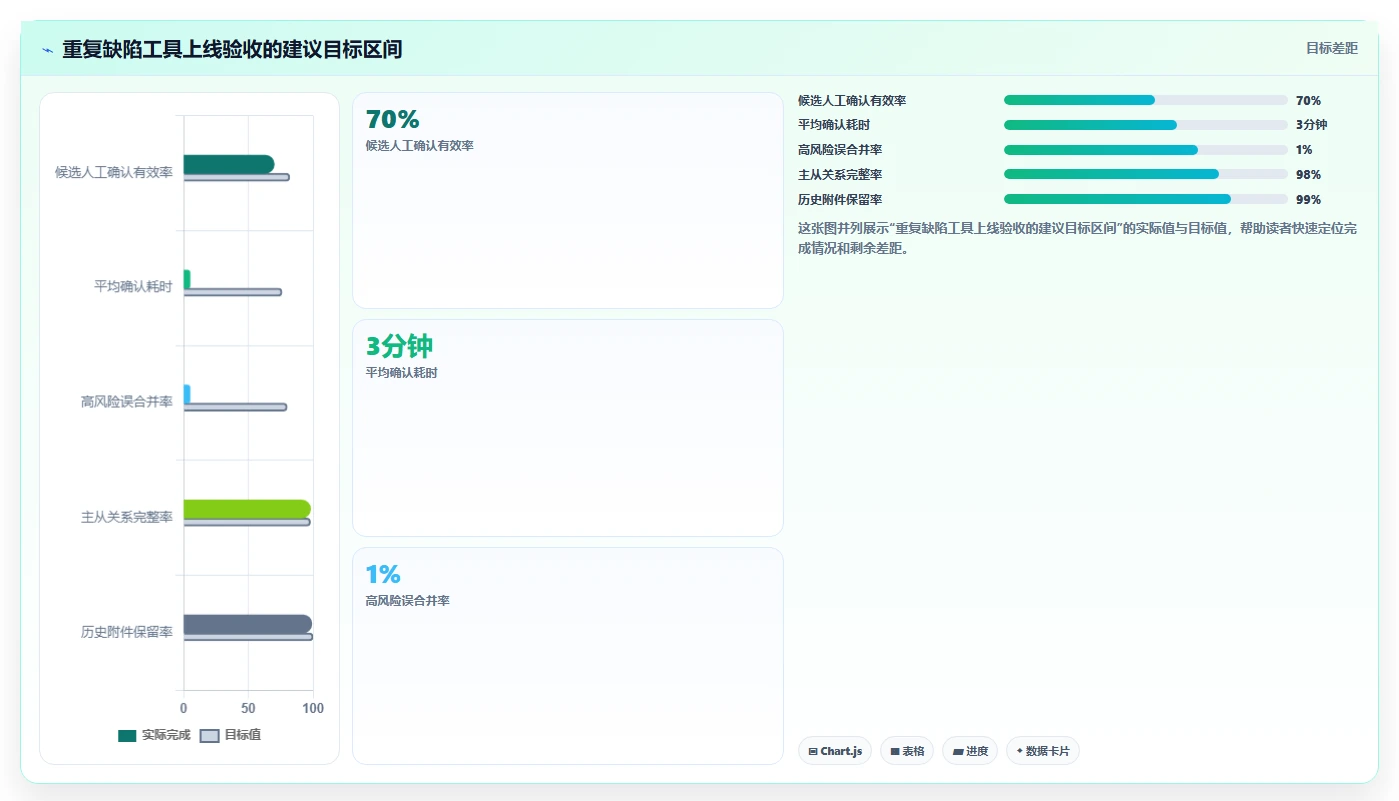This screenshot has height=801, width=1399.
Task: Click the 数据卡片 tag chip
Action: point(1042,751)
